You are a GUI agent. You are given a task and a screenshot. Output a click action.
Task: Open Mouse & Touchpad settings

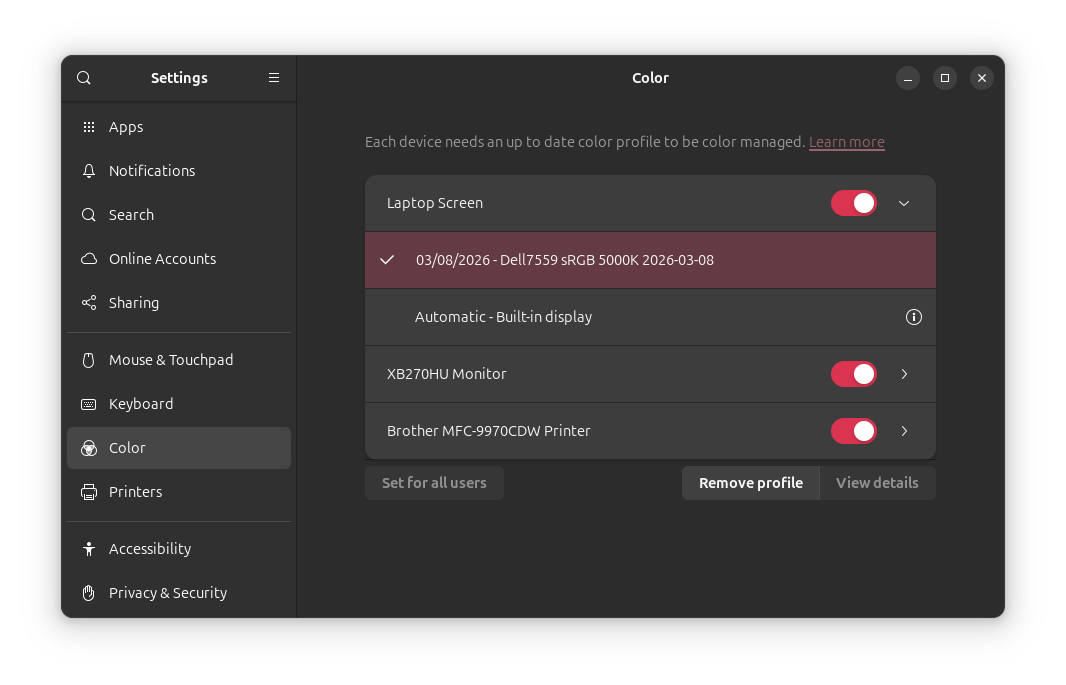point(171,360)
